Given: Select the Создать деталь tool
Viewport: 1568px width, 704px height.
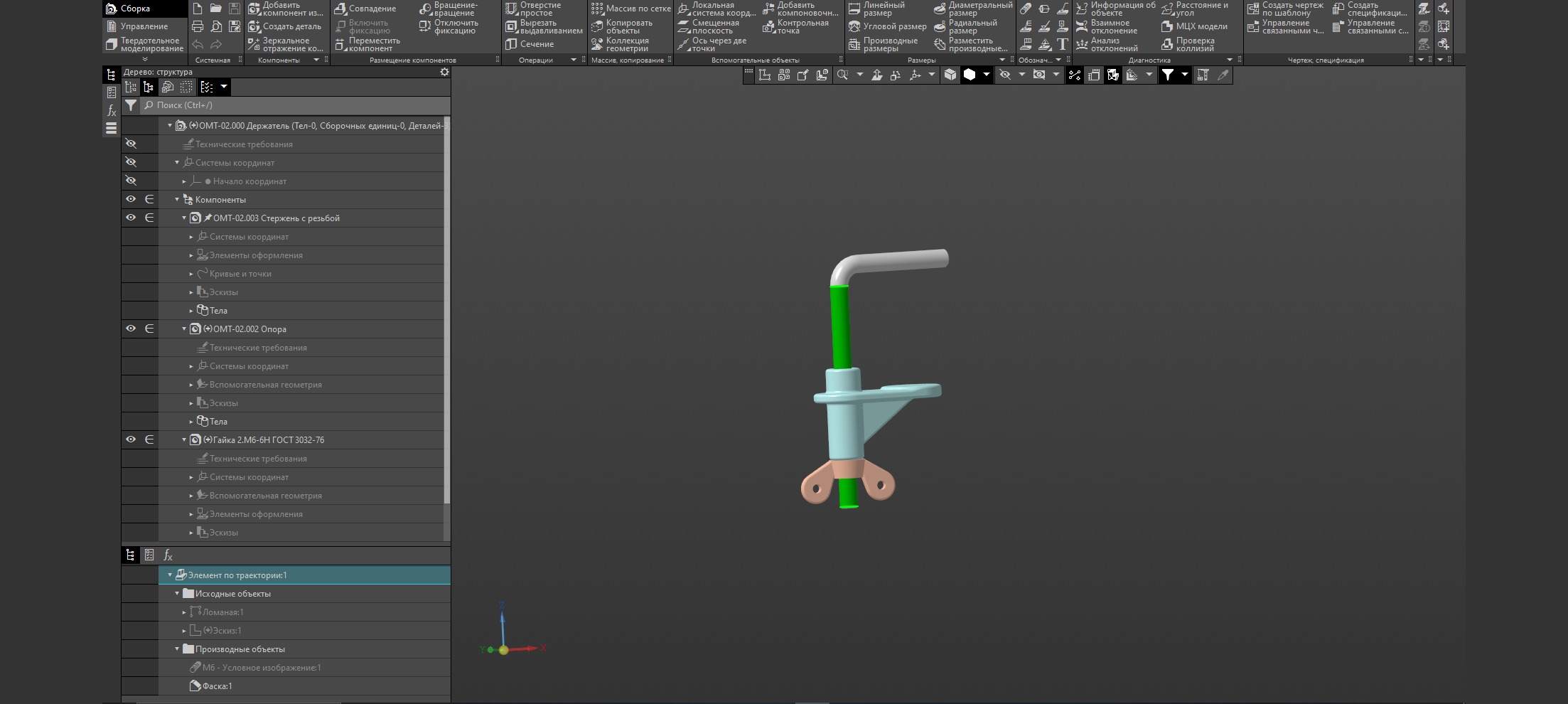Looking at the screenshot, I should pos(284,26).
